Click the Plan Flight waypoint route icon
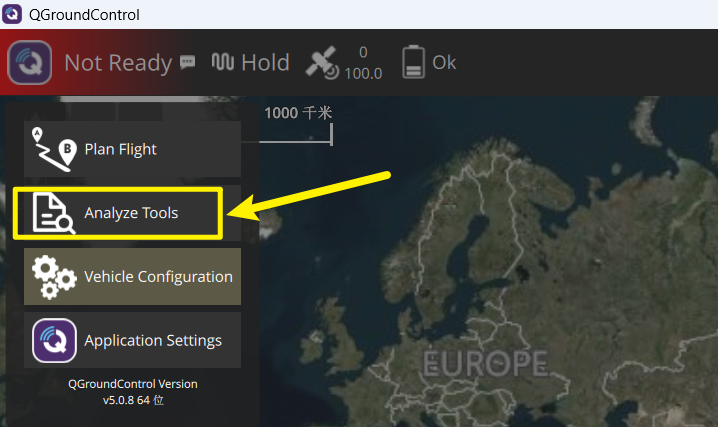Viewport: 718px width, 427px height. (x=54, y=149)
